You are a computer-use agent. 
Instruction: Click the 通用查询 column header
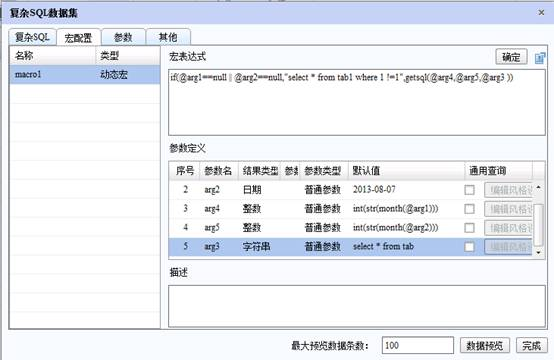click(x=498, y=171)
